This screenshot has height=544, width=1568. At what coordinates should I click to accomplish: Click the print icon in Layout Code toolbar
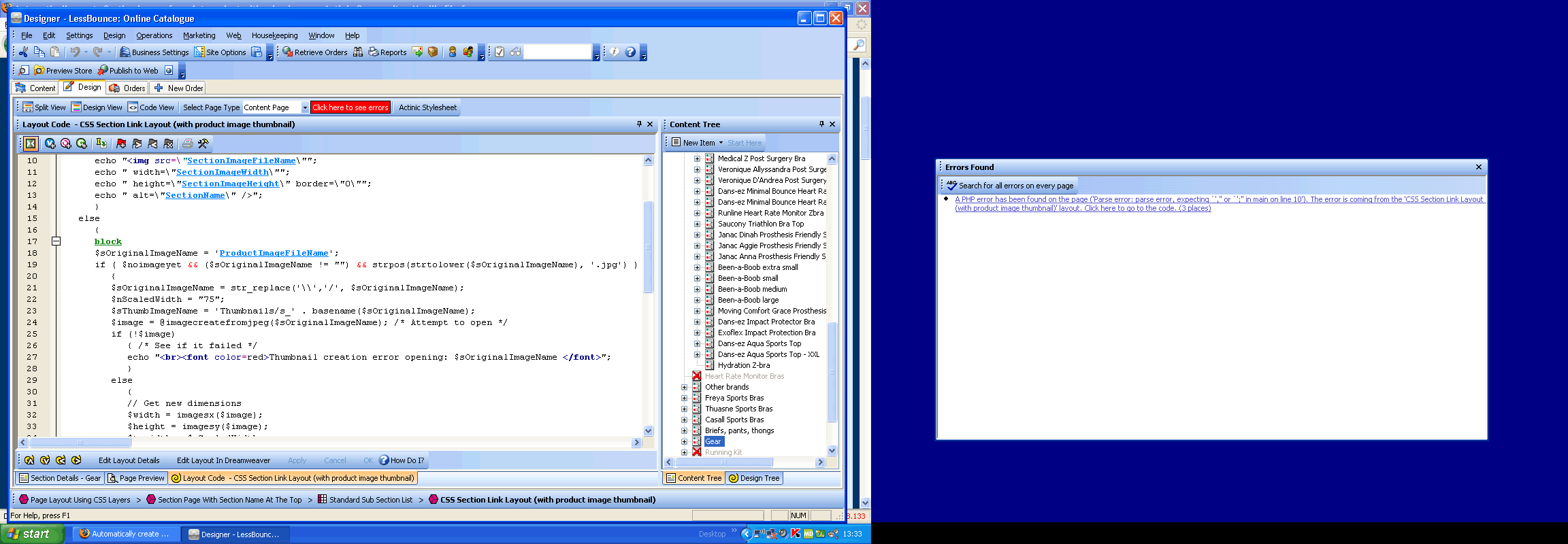(187, 143)
